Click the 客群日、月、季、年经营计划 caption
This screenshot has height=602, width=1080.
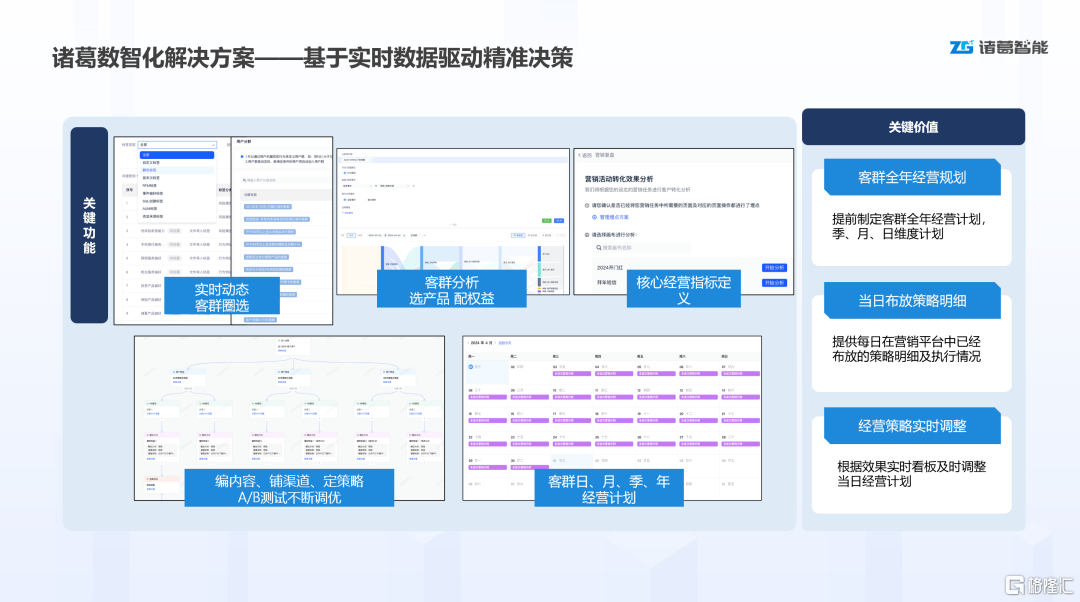[x=609, y=488]
